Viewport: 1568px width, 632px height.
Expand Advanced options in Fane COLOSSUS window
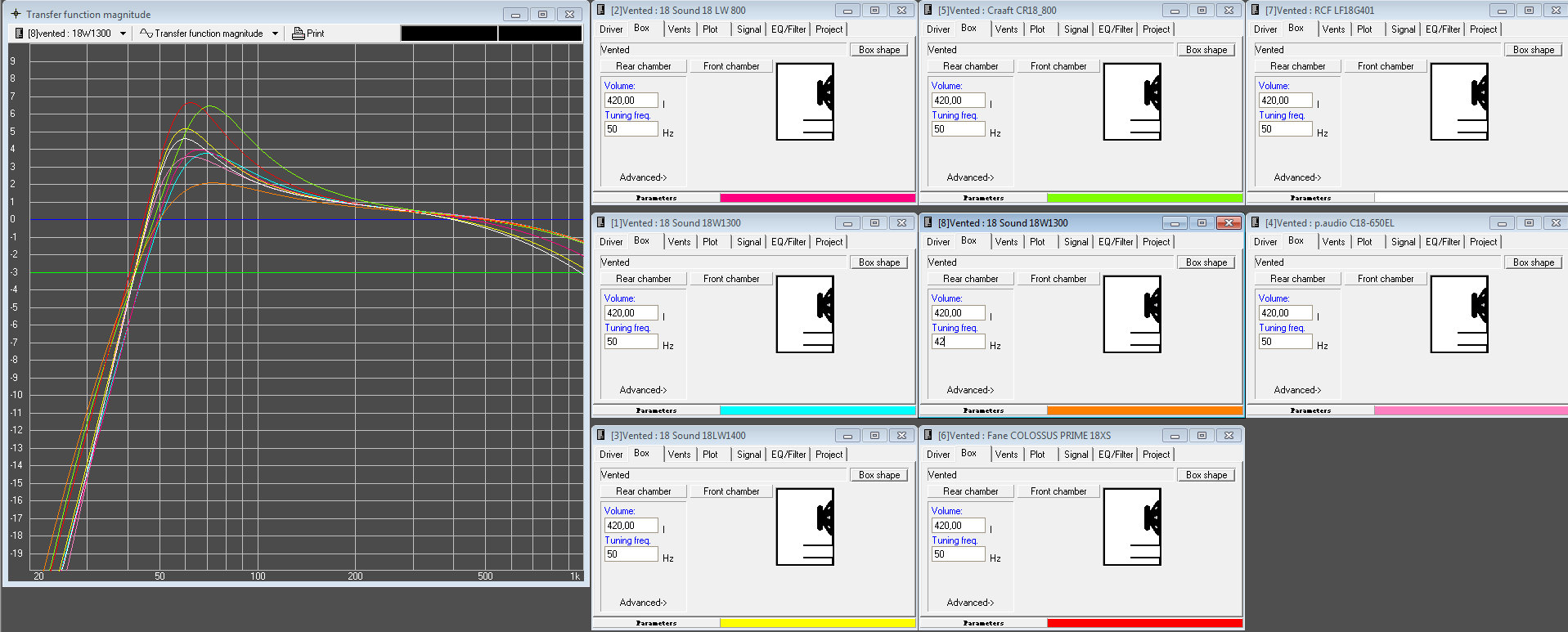click(x=970, y=603)
